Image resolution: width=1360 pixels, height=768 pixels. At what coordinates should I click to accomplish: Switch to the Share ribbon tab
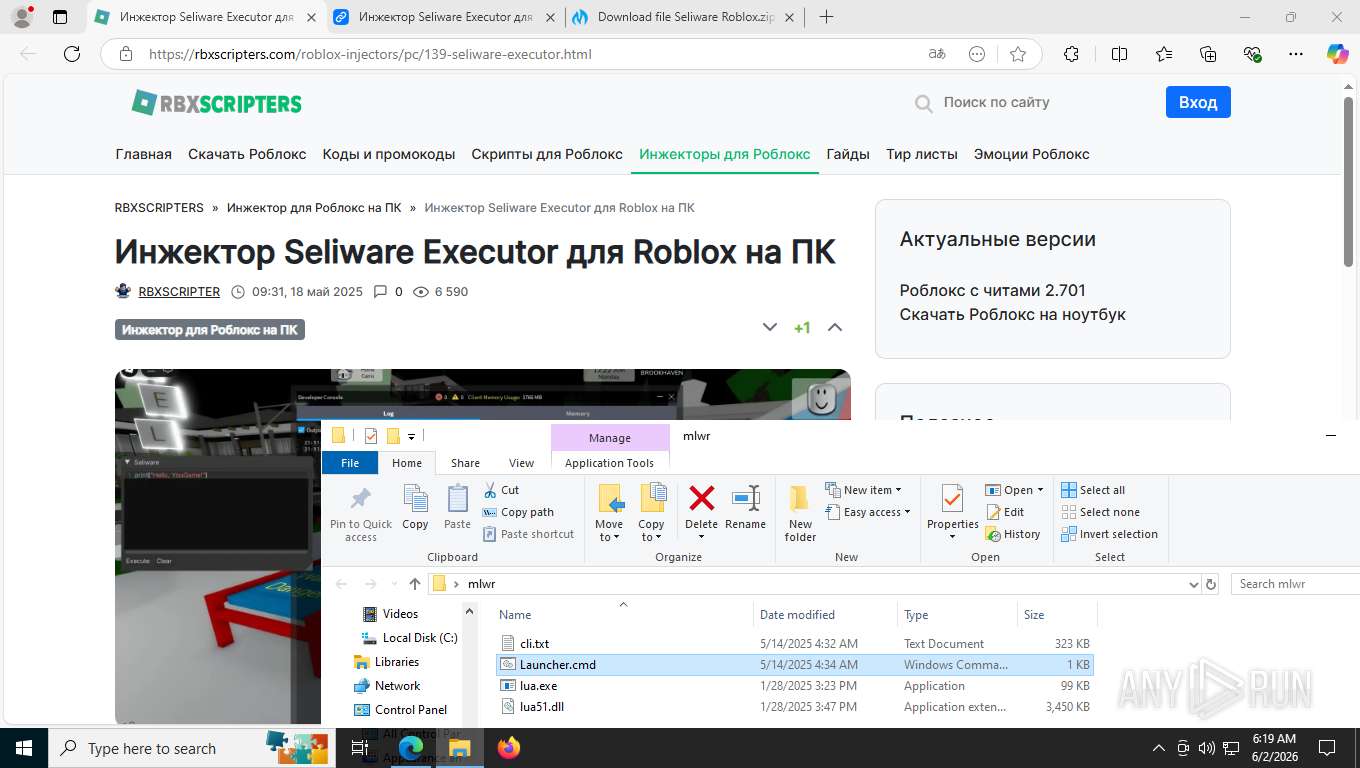pos(465,463)
